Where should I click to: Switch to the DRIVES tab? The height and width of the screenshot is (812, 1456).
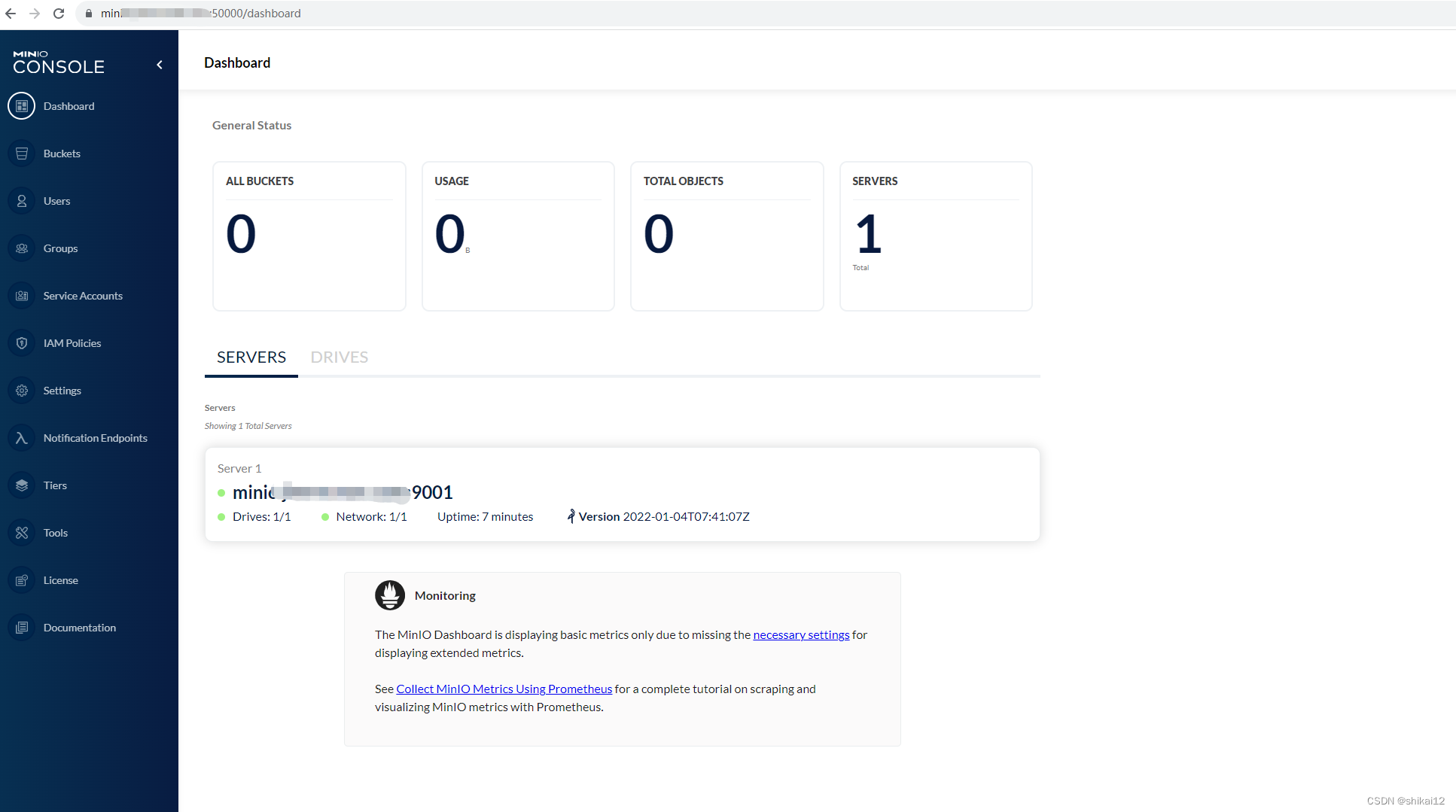(x=339, y=357)
